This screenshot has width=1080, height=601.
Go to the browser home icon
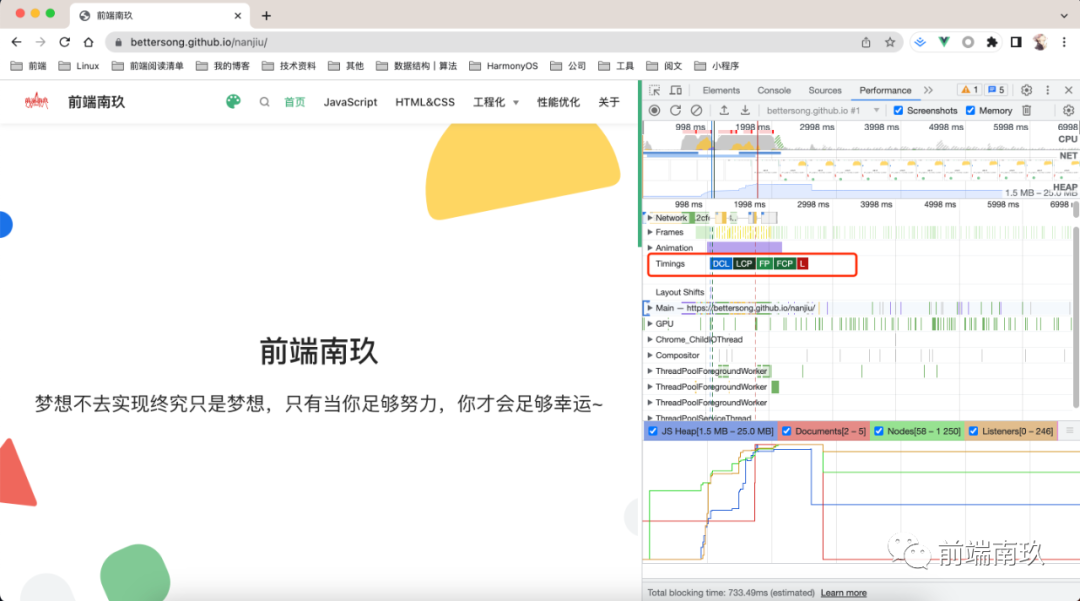click(x=88, y=42)
